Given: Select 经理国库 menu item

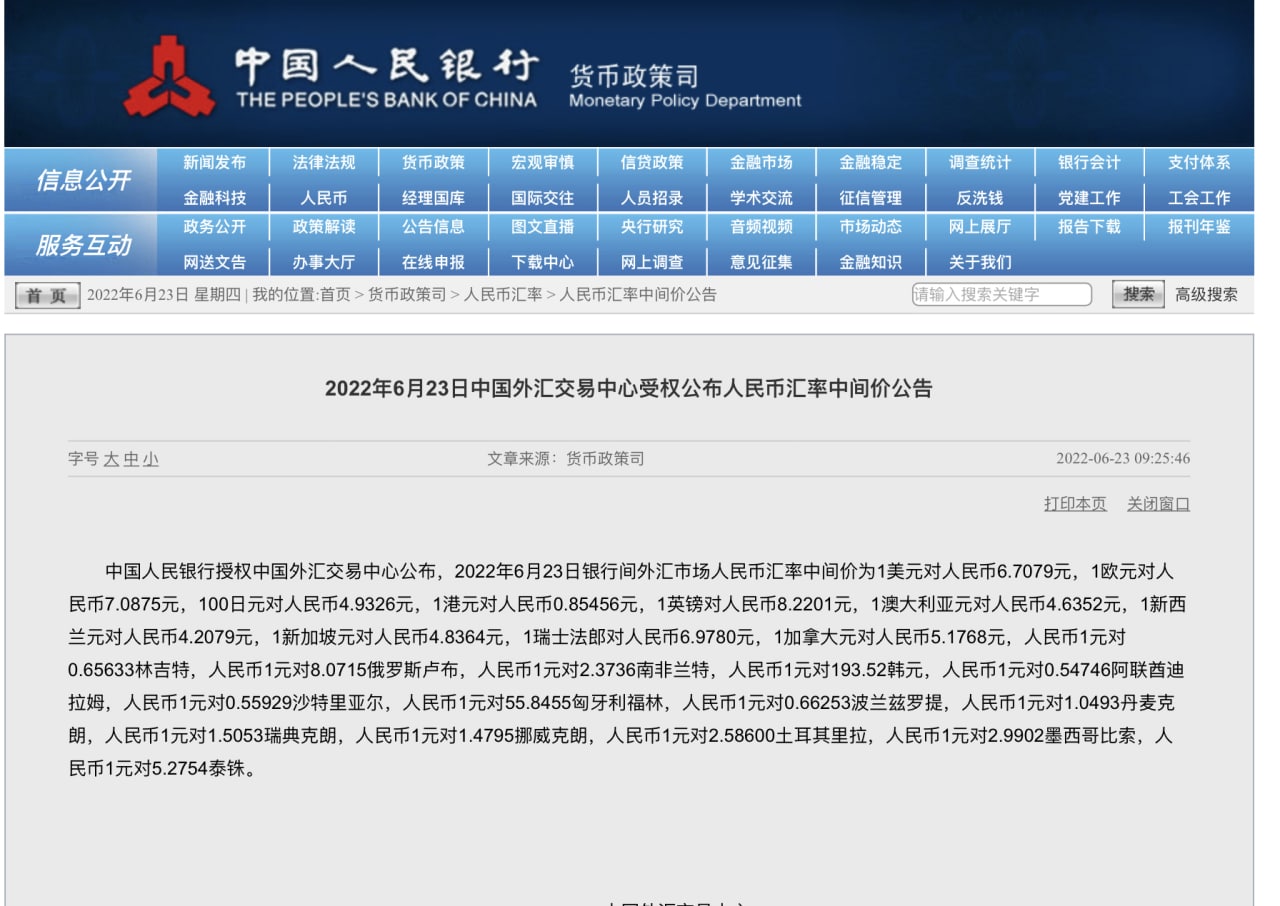Looking at the screenshot, I should pos(433,198).
